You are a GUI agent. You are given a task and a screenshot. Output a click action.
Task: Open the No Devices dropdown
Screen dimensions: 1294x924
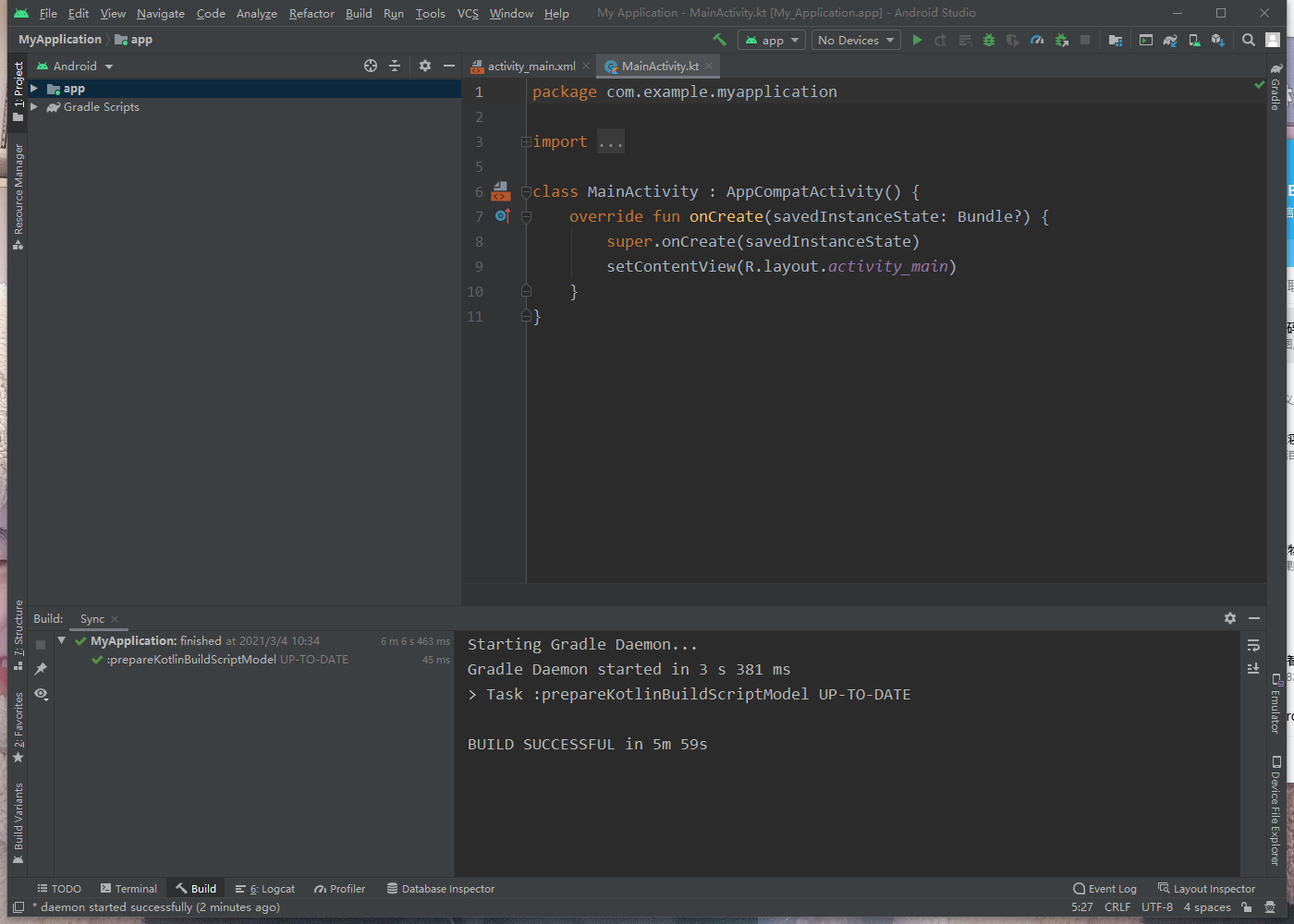(x=856, y=40)
